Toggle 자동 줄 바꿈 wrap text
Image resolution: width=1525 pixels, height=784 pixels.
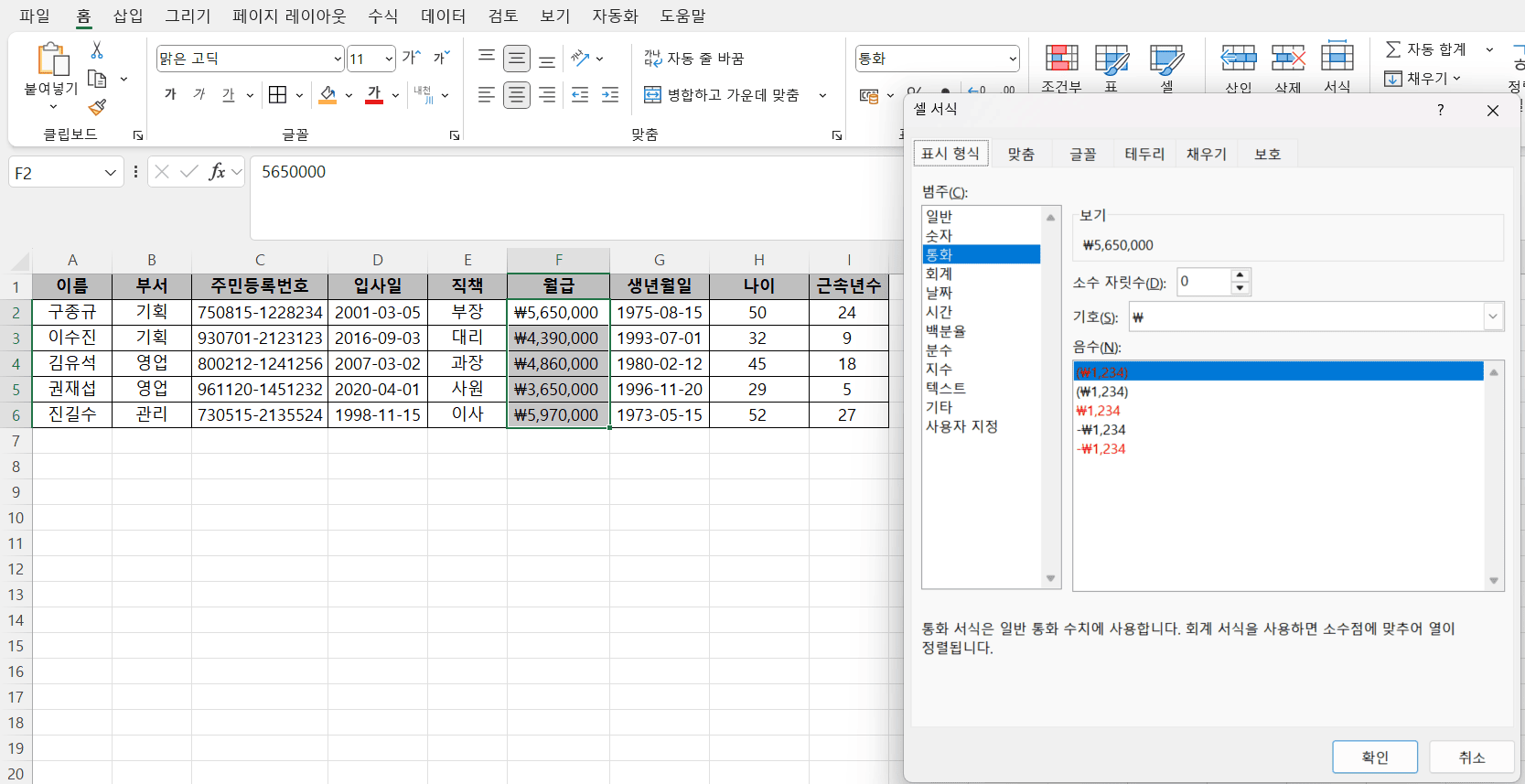pyautogui.click(x=693, y=59)
